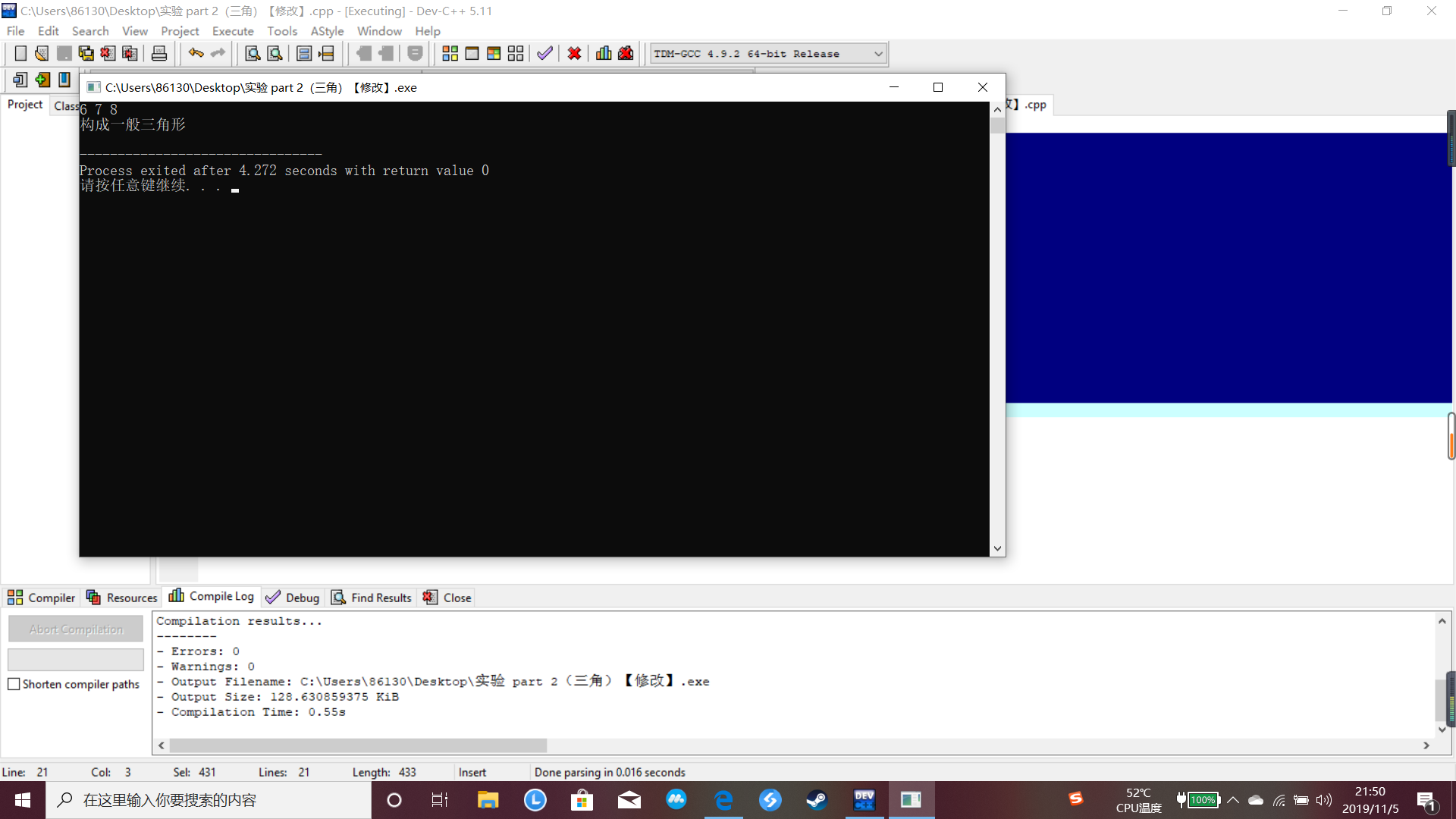Open the AStyle menu
The width and height of the screenshot is (1456, 819).
[x=327, y=31]
